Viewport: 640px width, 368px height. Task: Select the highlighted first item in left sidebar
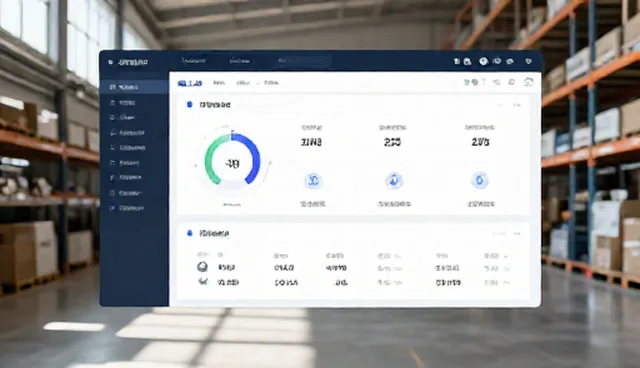pyautogui.click(x=134, y=87)
